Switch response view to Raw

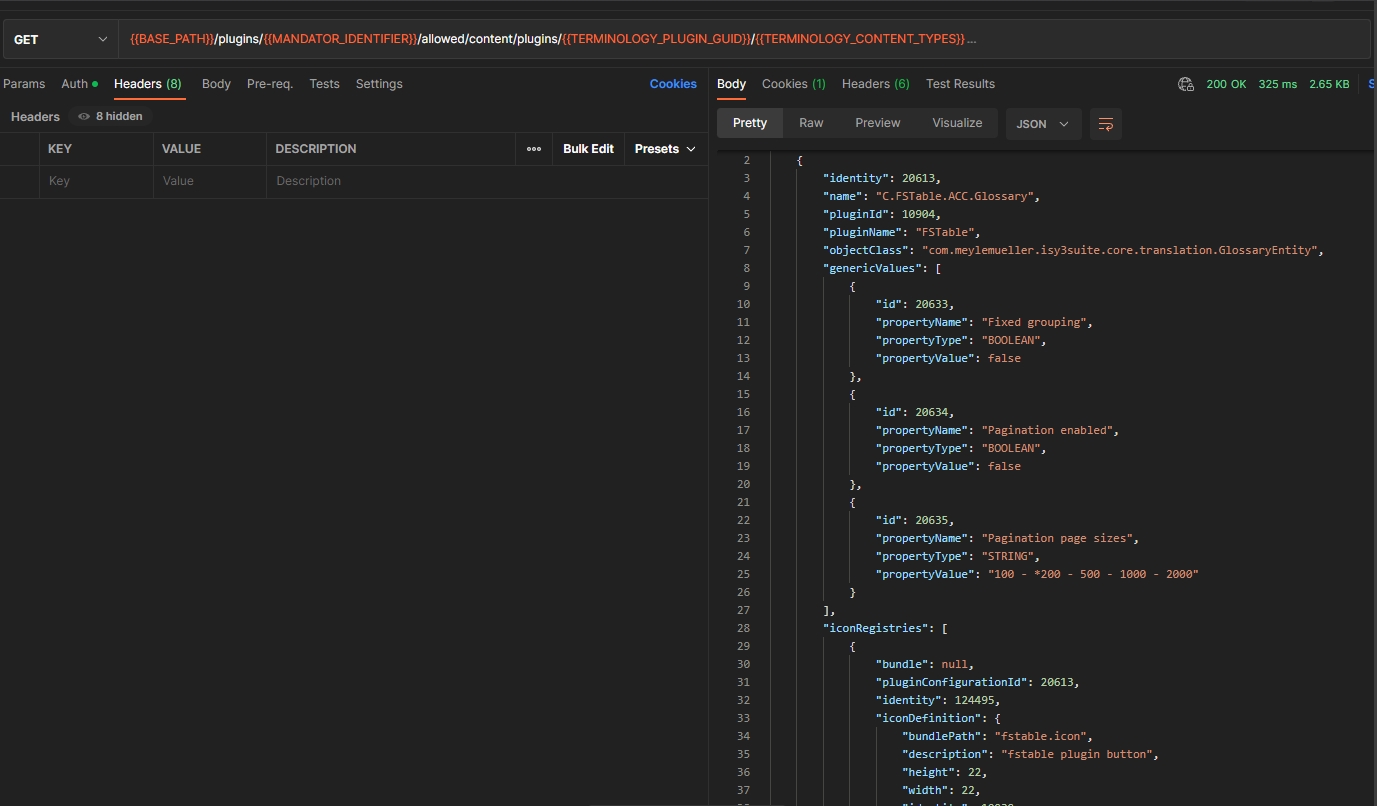coord(811,123)
